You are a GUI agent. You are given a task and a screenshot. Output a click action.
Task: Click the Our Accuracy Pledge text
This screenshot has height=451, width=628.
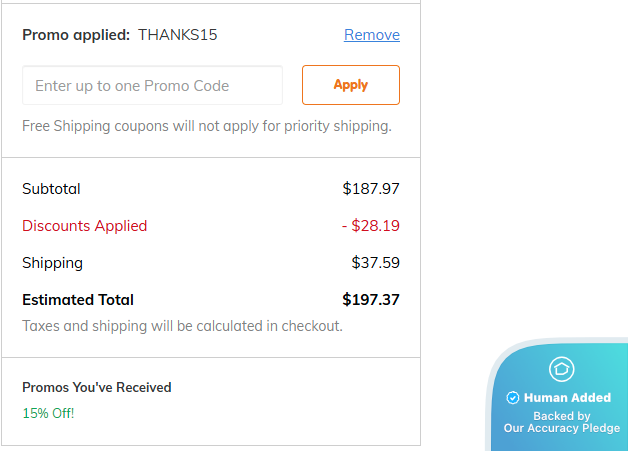(x=561, y=428)
